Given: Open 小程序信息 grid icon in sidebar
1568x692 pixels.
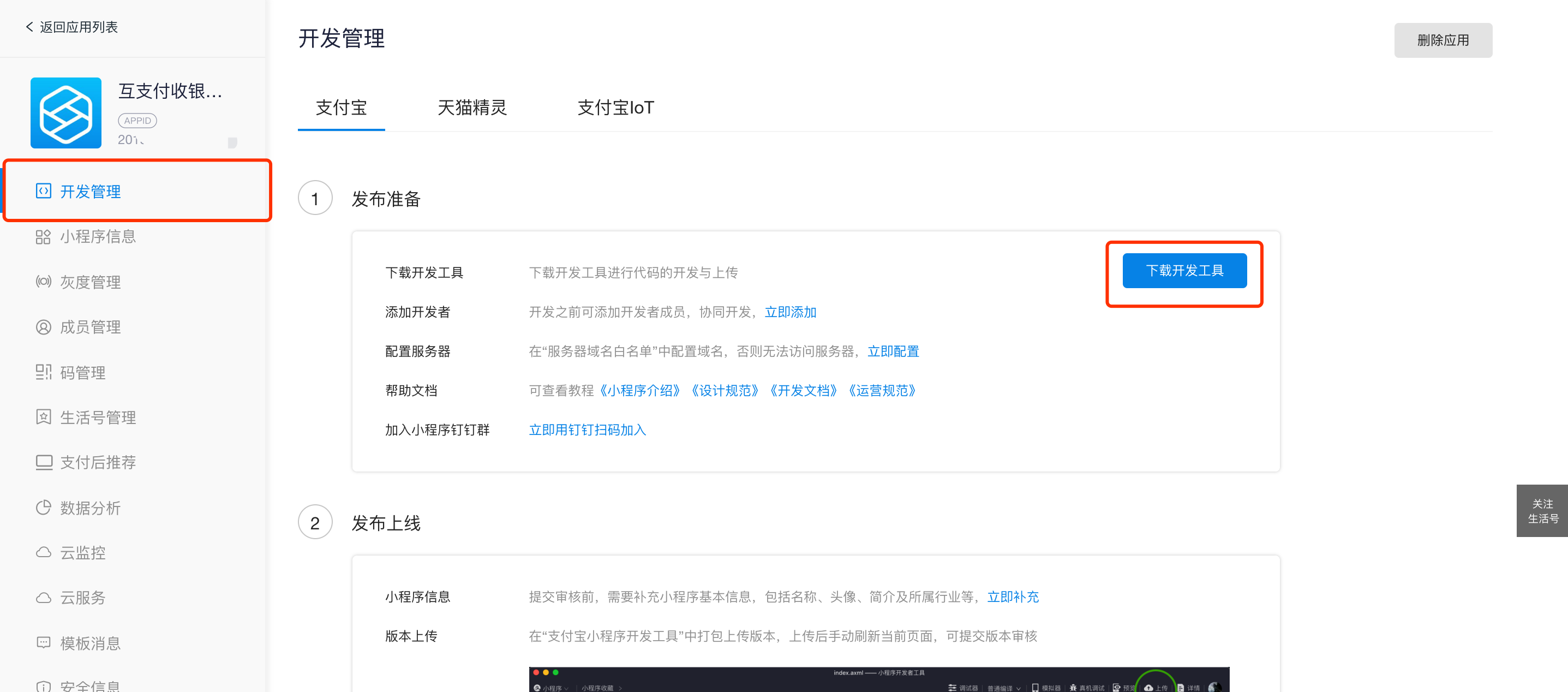Looking at the screenshot, I should 43,237.
